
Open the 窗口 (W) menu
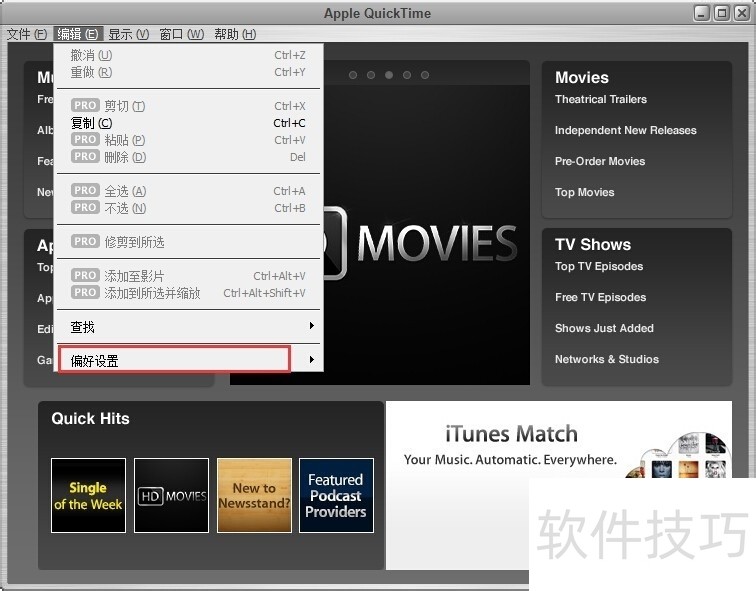tap(181, 34)
